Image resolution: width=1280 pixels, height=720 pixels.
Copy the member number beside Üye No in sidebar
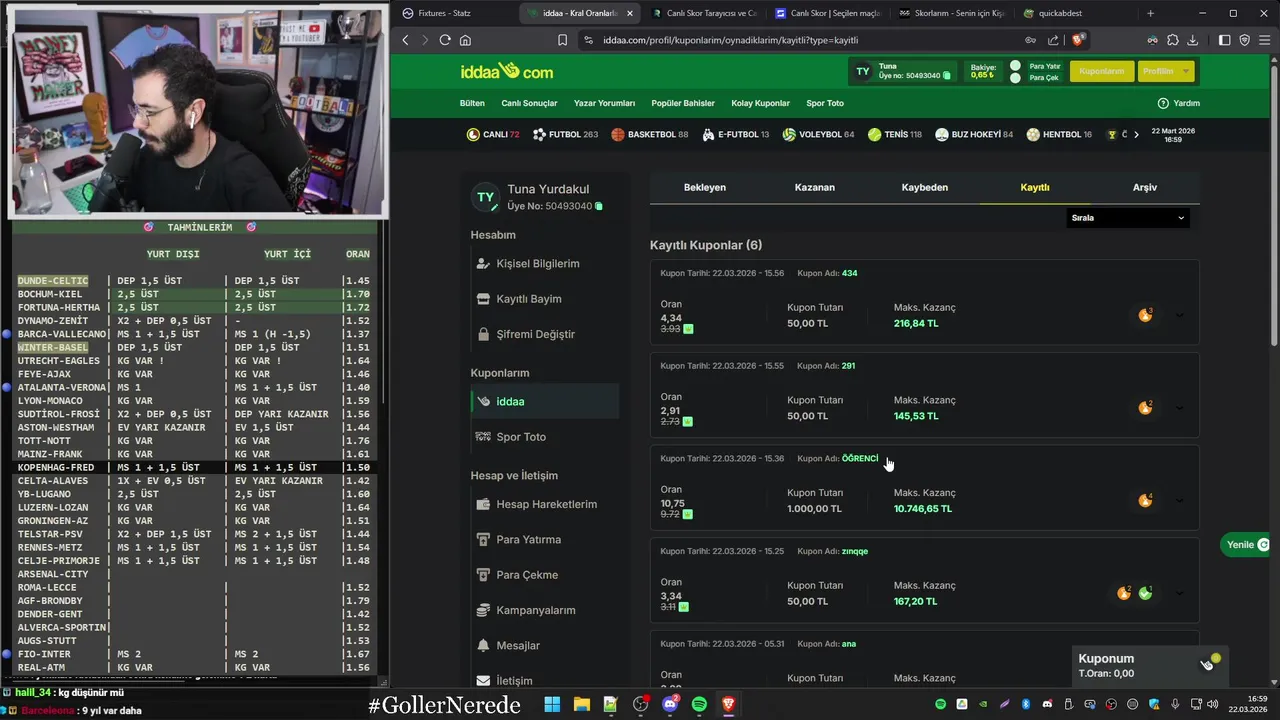tap(599, 206)
